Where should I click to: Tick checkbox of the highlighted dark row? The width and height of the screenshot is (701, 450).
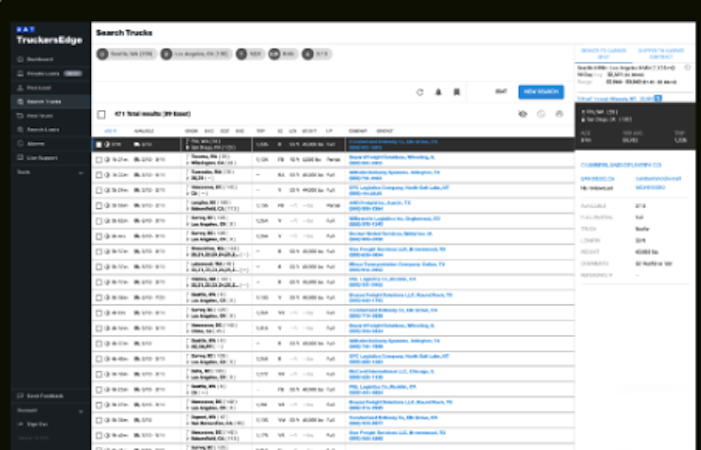(99, 145)
